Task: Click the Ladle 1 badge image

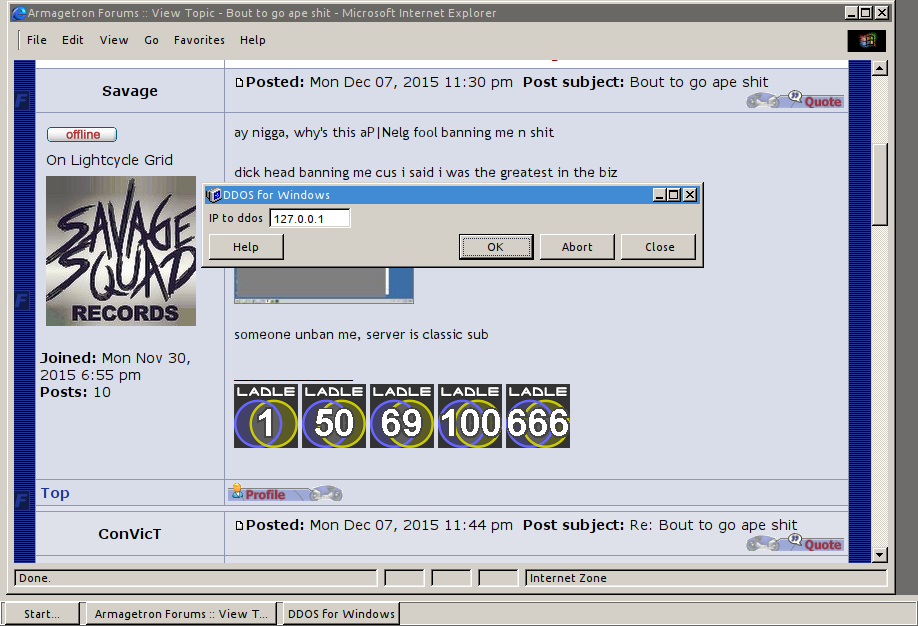Action: pos(266,416)
